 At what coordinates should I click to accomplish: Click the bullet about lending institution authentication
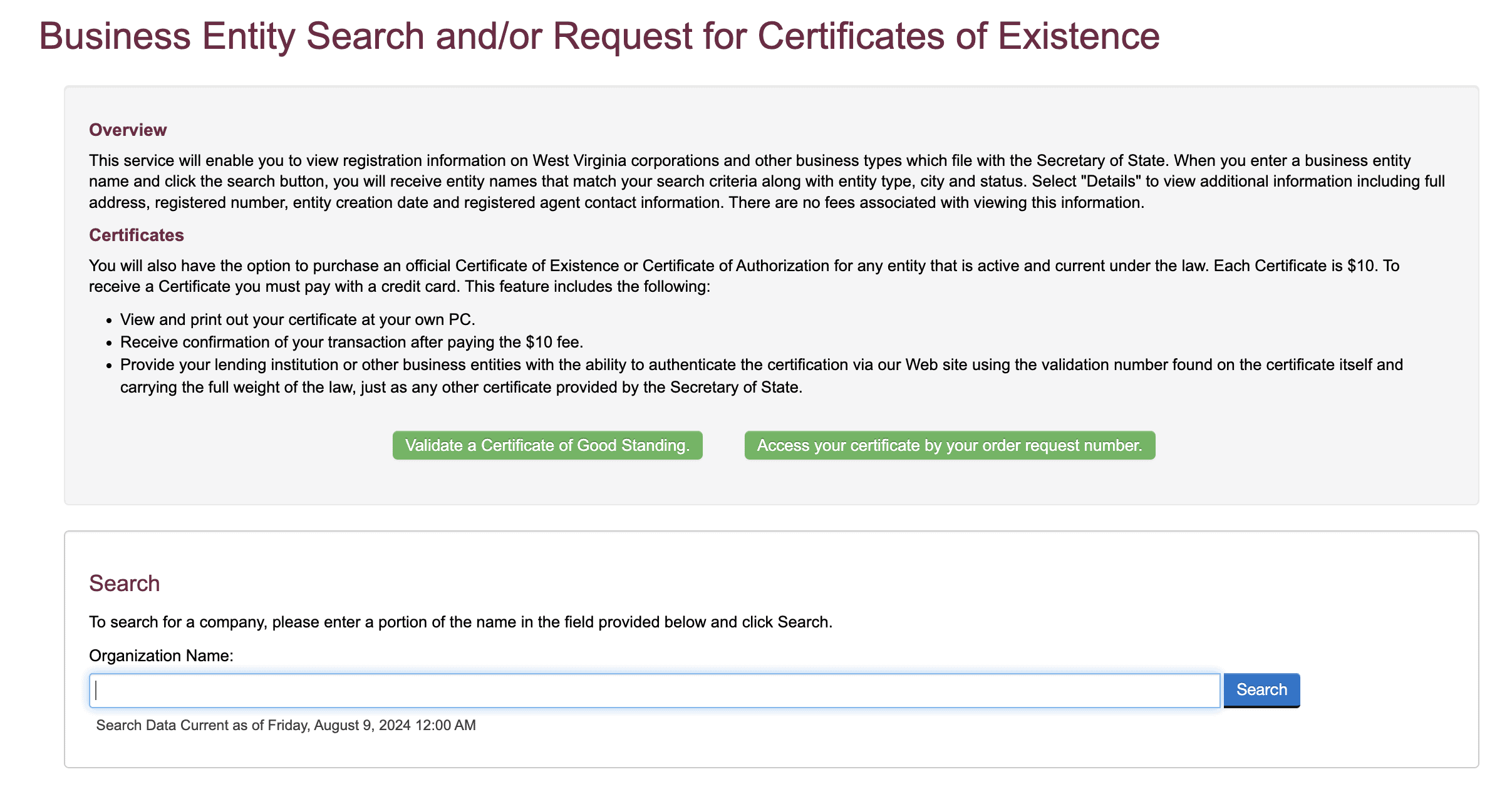tap(762, 376)
